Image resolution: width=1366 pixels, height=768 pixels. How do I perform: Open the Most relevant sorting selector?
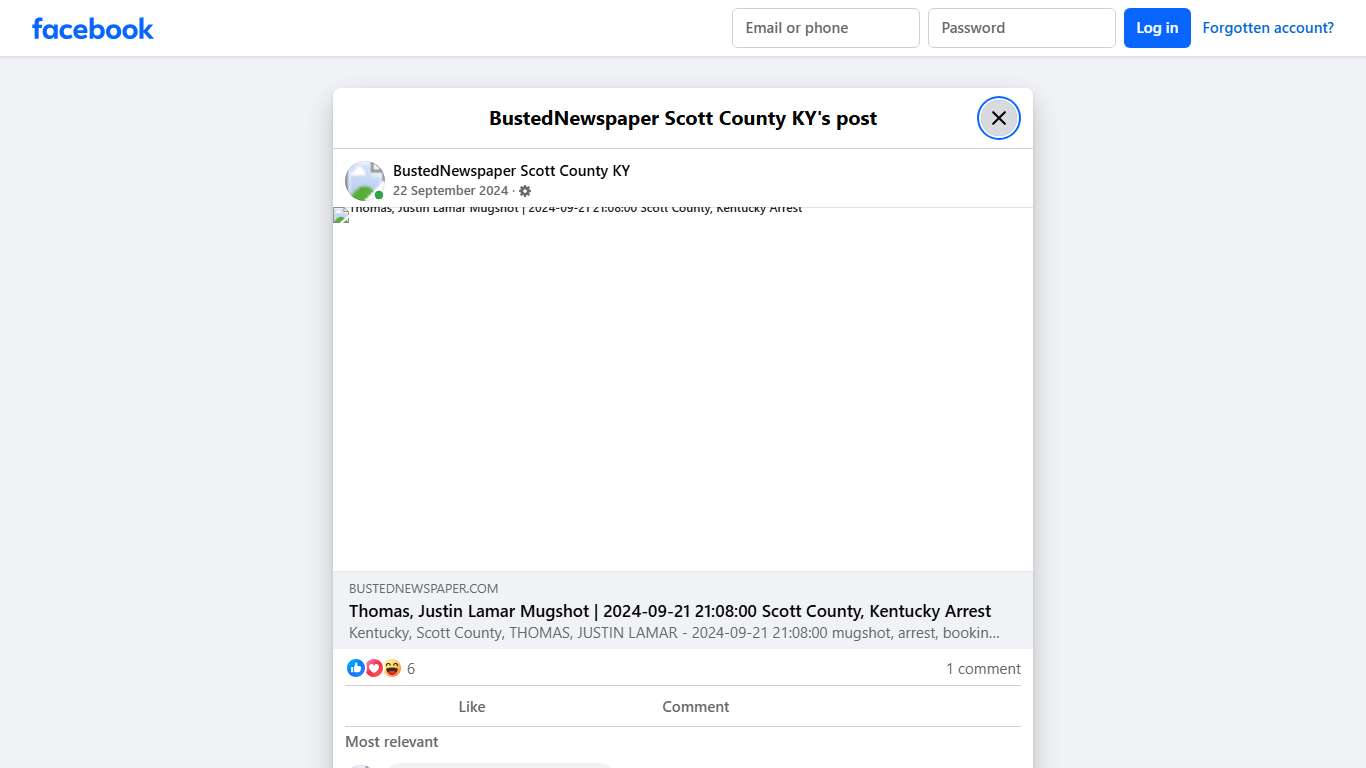pyautogui.click(x=392, y=742)
